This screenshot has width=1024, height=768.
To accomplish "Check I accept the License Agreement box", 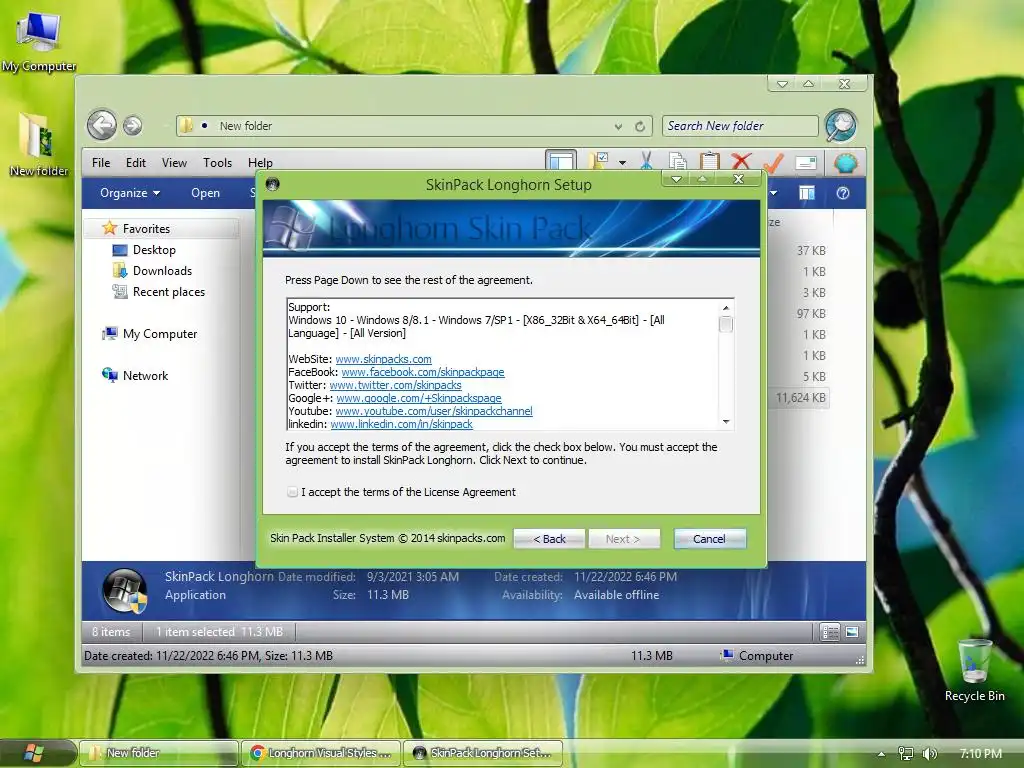I will click(293, 492).
